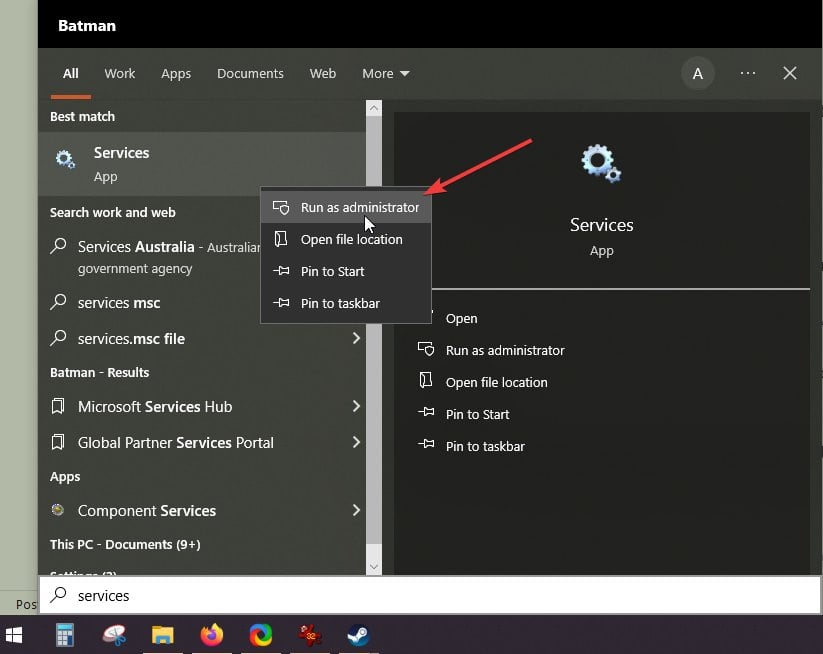The height and width of the screenshot is (654, 823).
Task: Click Pin to Start in the preview pane
Action: click(x=477, y=414)
